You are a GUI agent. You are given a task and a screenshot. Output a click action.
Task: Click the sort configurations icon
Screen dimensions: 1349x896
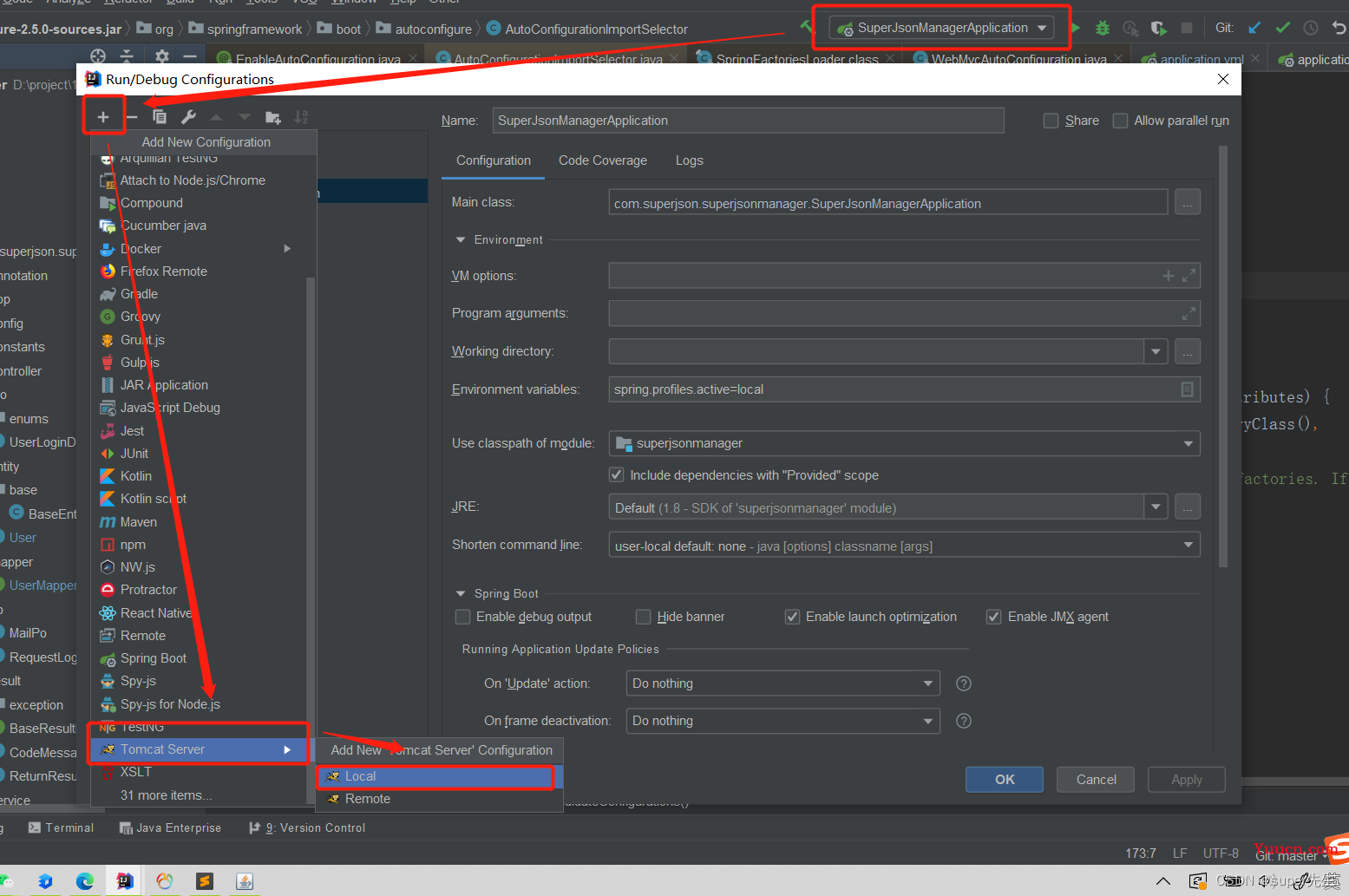(x=301, y=117)
